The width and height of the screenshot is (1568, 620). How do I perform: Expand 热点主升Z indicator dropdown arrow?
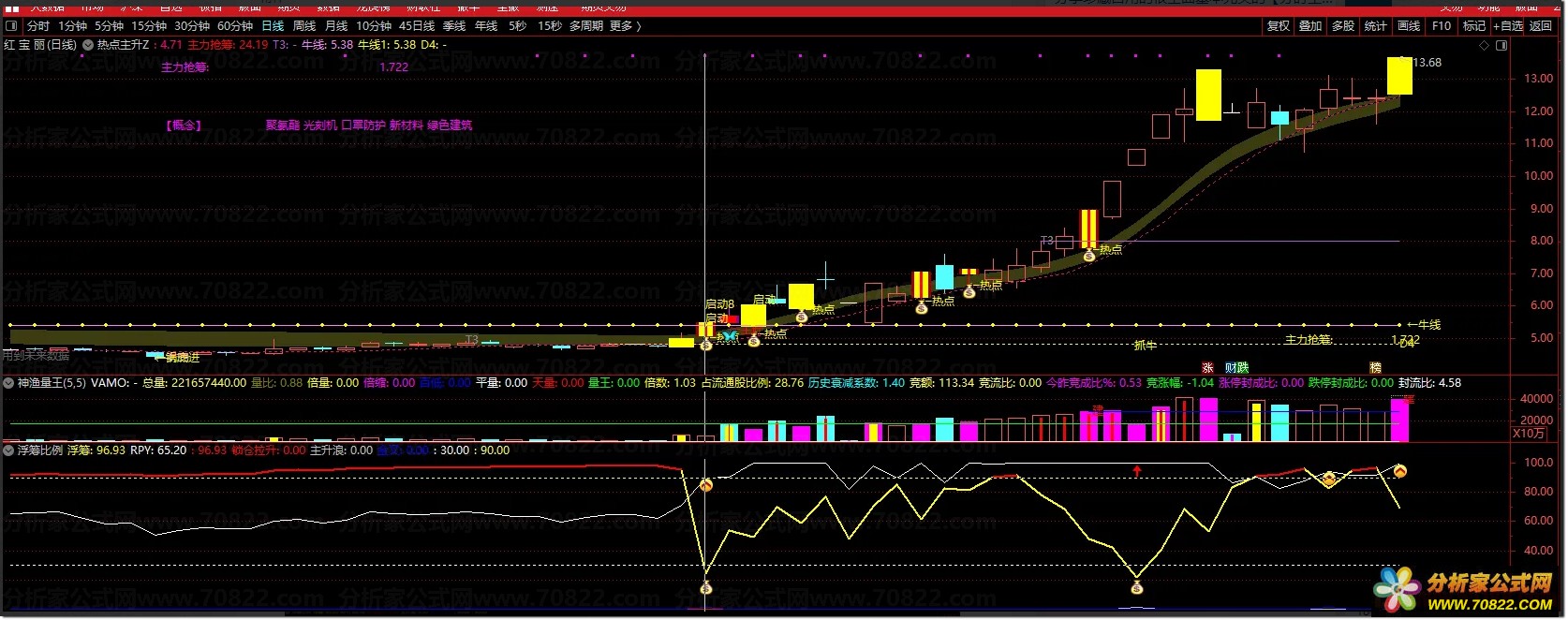pos(88,44)
